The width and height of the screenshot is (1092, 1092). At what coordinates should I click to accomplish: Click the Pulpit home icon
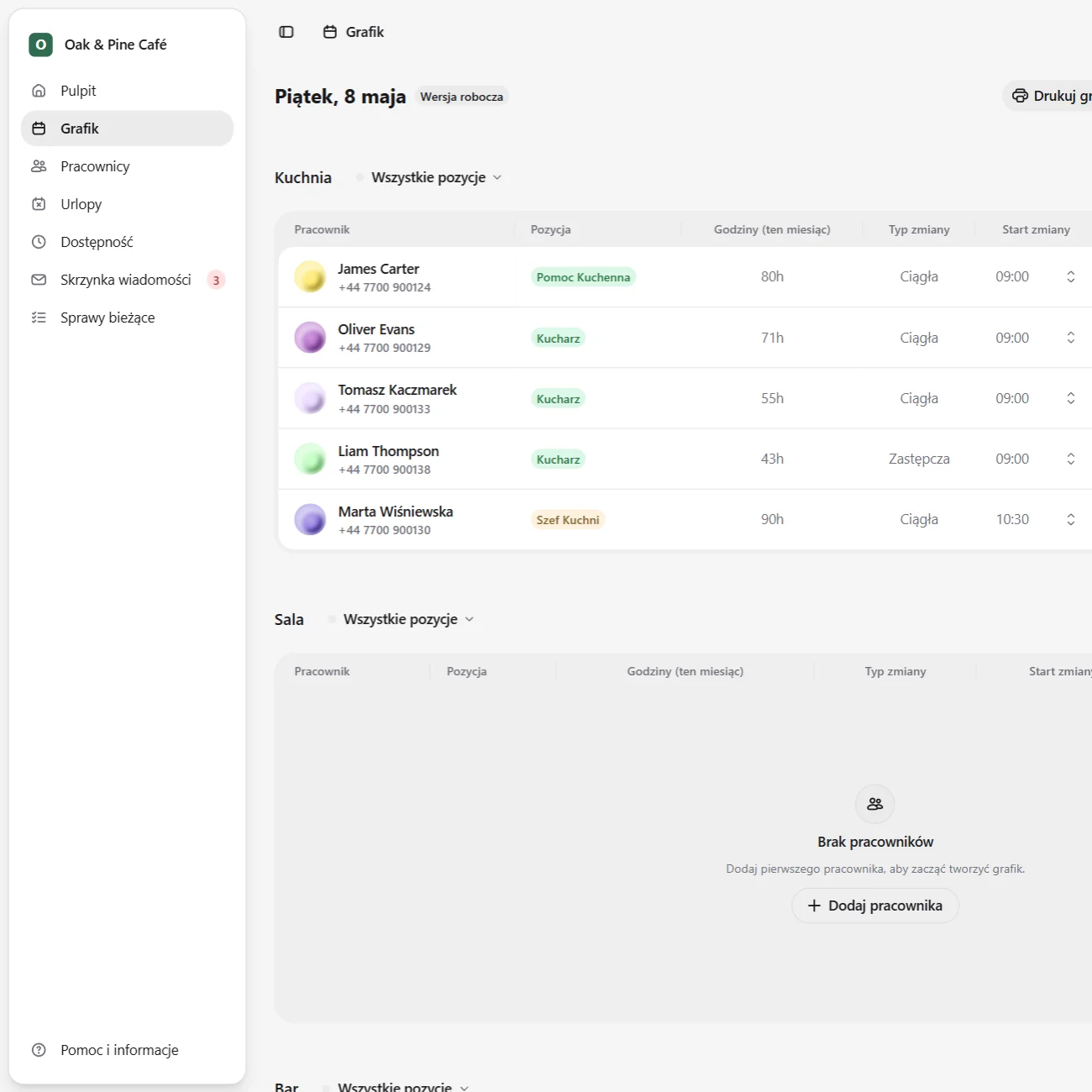tap(39, 91)
